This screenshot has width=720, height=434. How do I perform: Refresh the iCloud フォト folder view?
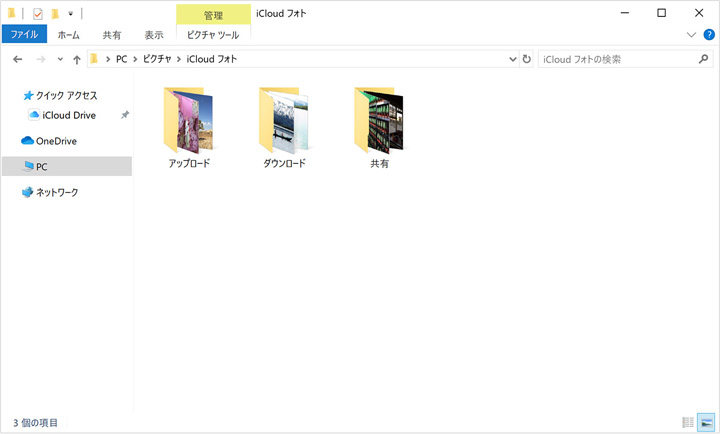527,59
